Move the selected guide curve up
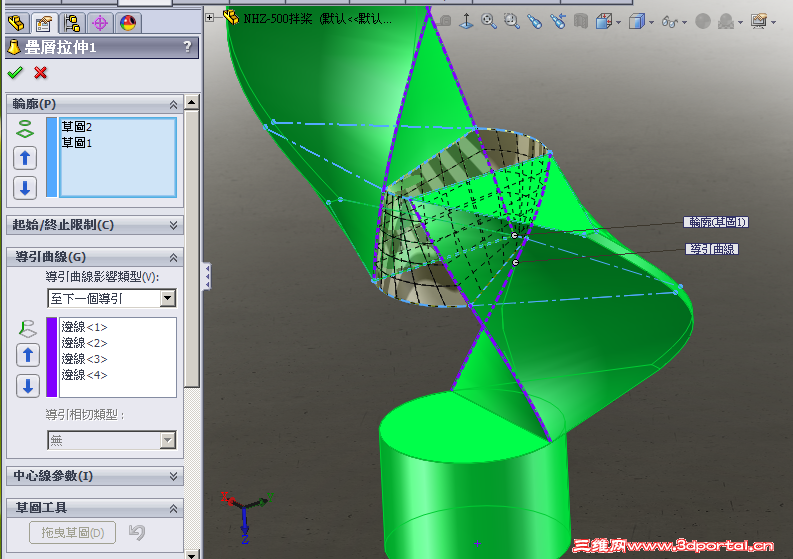793x559 pixels. pos(28,355)
